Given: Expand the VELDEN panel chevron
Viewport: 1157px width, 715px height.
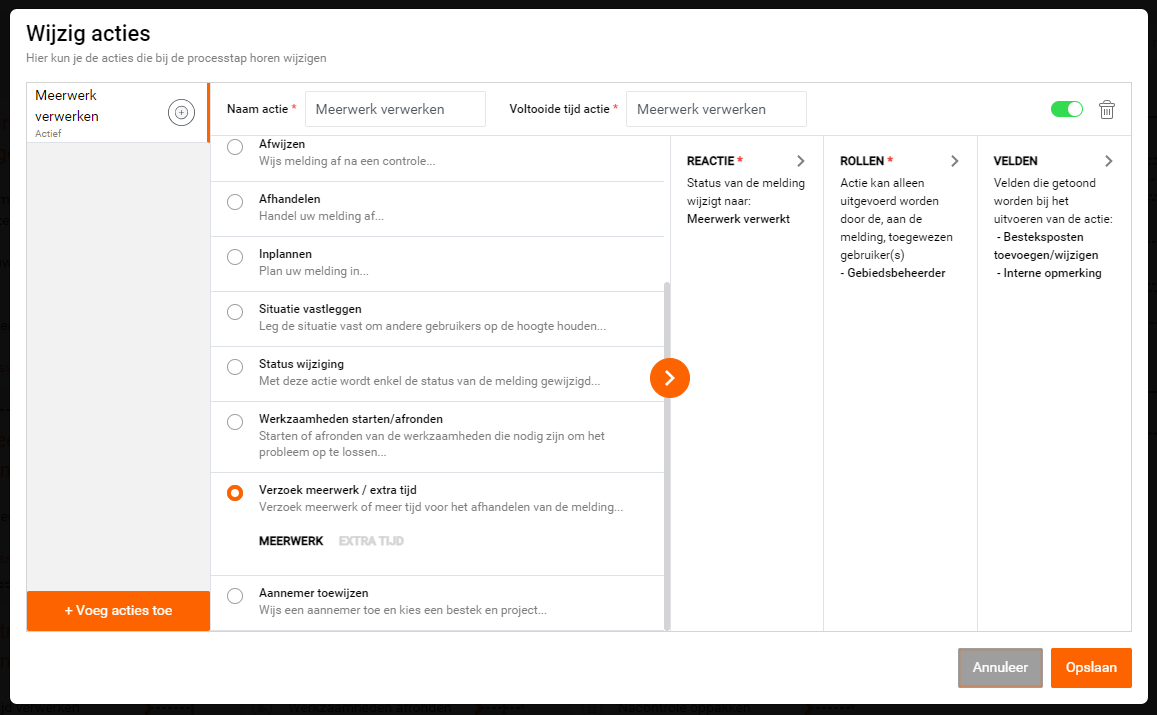Looking at the screenshot, I should pos(1108,161).
